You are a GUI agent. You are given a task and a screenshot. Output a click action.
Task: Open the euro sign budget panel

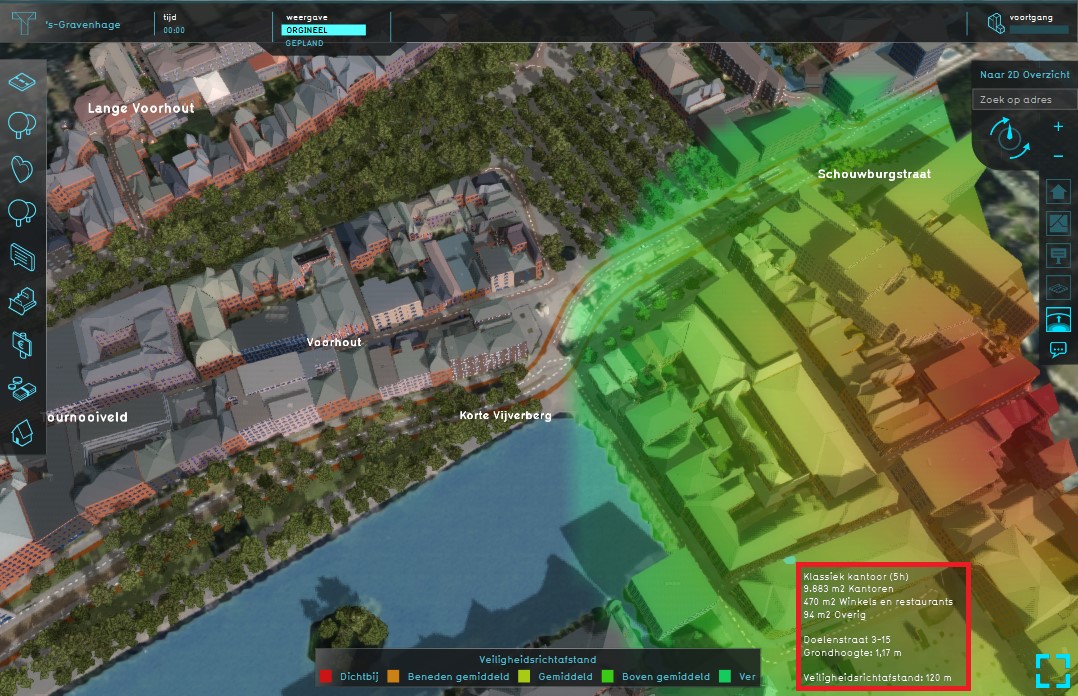(22, 343)
